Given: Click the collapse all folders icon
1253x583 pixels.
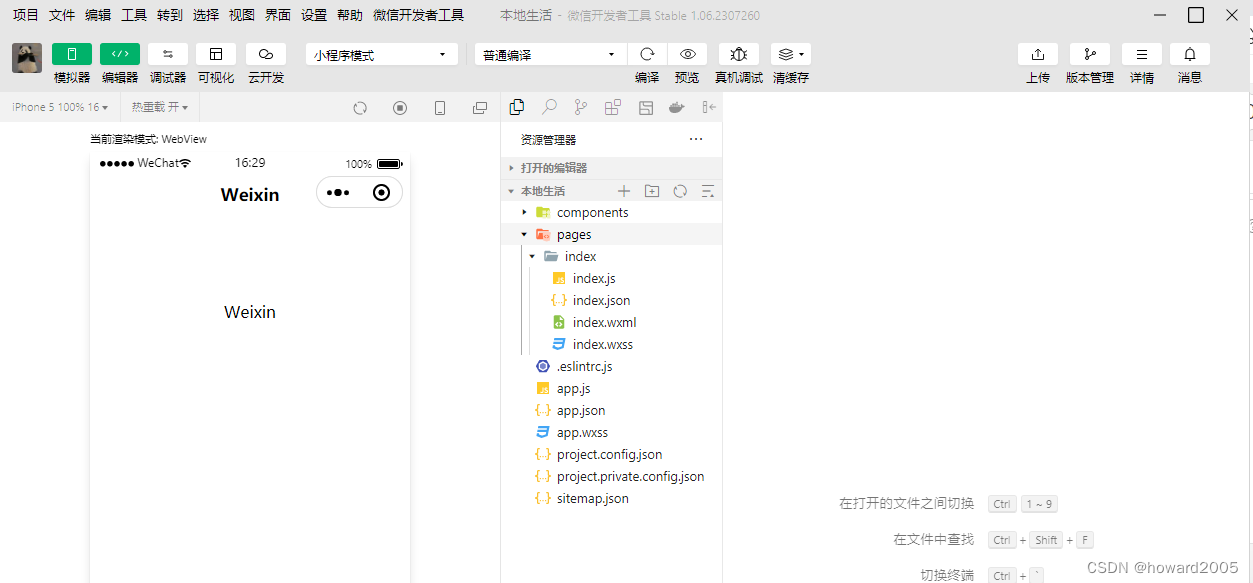Looking at the screenshot, I should pyautogui.click(x=708, y=191).
